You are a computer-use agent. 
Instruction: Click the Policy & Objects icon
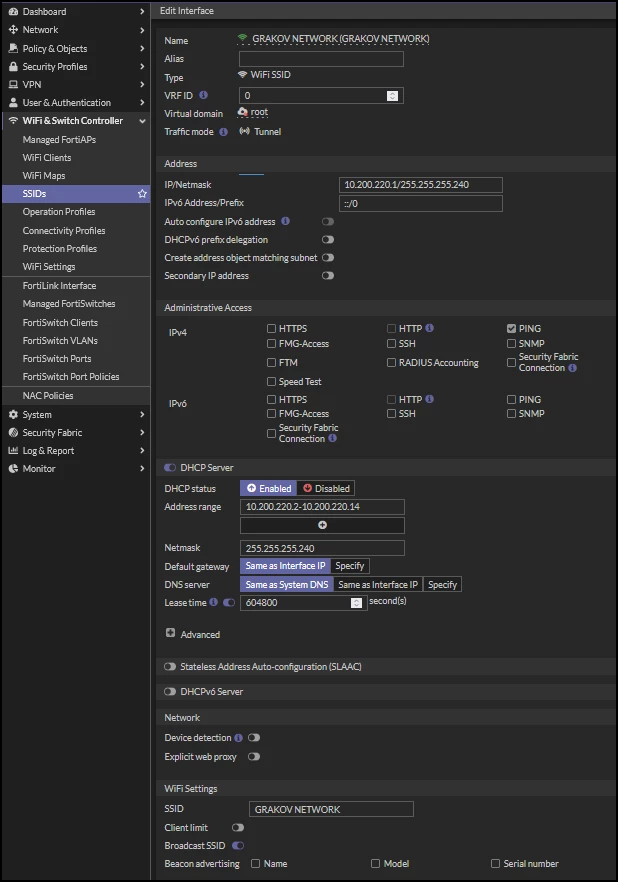[13, 48]
